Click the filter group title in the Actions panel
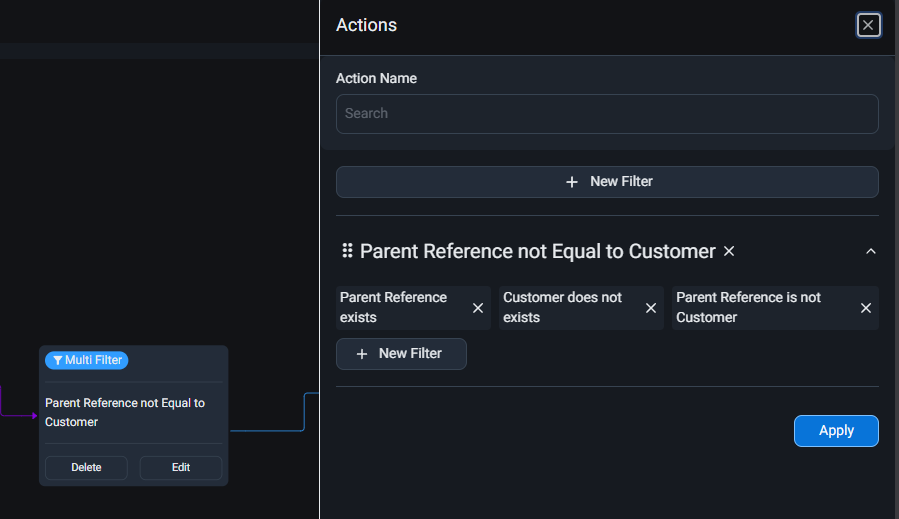Image resolution: width=899 pixels, height=519 pixels. [537, 251]
